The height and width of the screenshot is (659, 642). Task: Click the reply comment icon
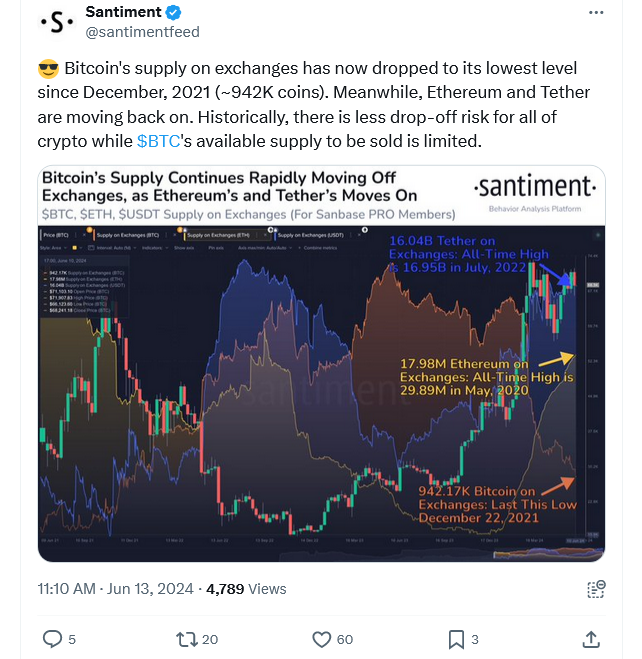pyautogui.click(x=52, y=638)
